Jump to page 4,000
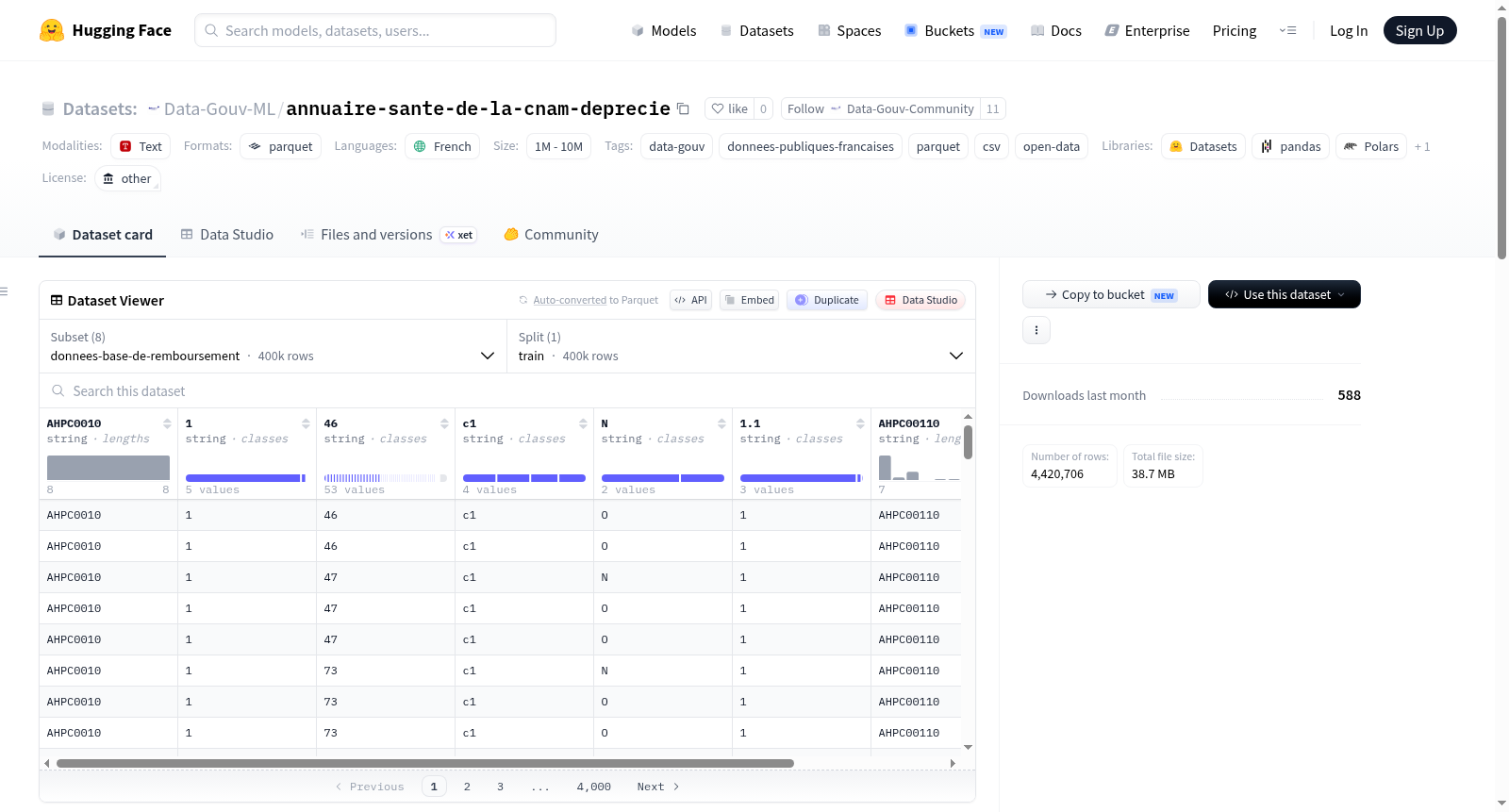 pos(593,787)
